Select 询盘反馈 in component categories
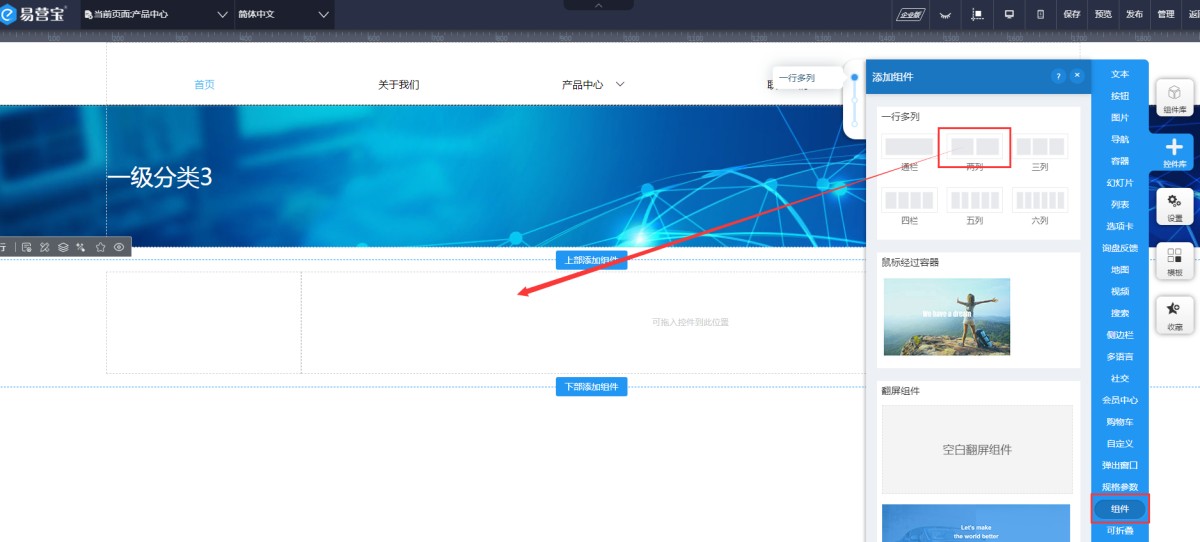Viewport: 1200px width, 542px height. coord(1120,248)
